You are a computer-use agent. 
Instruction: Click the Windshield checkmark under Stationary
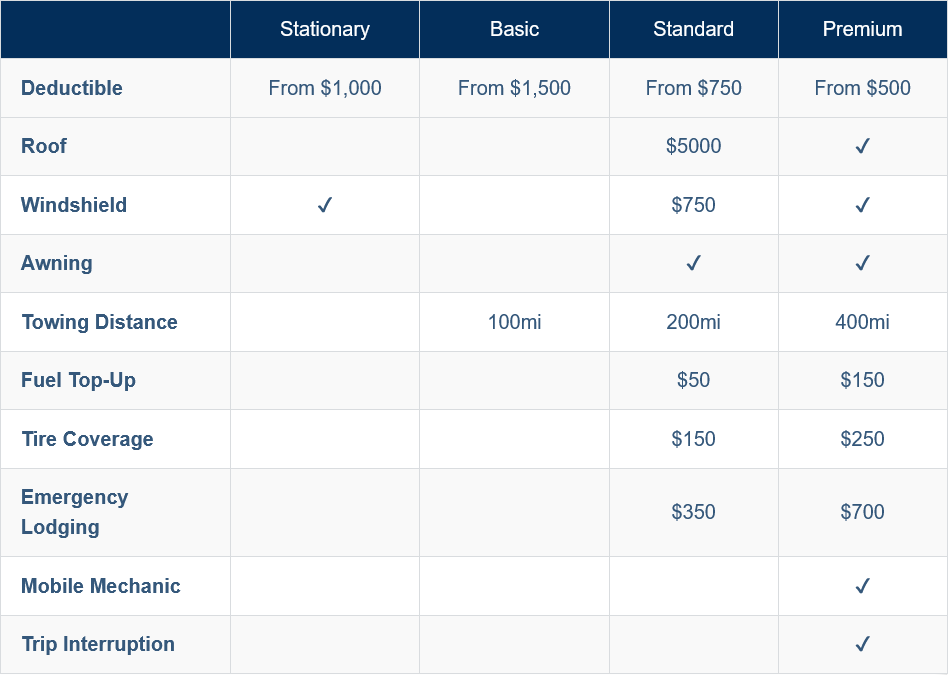(x=325, y=205)
